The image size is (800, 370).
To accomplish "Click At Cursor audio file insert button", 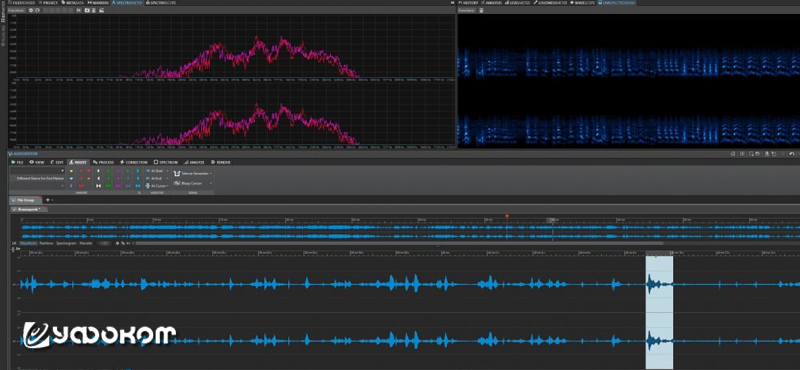I will [155, 186].
